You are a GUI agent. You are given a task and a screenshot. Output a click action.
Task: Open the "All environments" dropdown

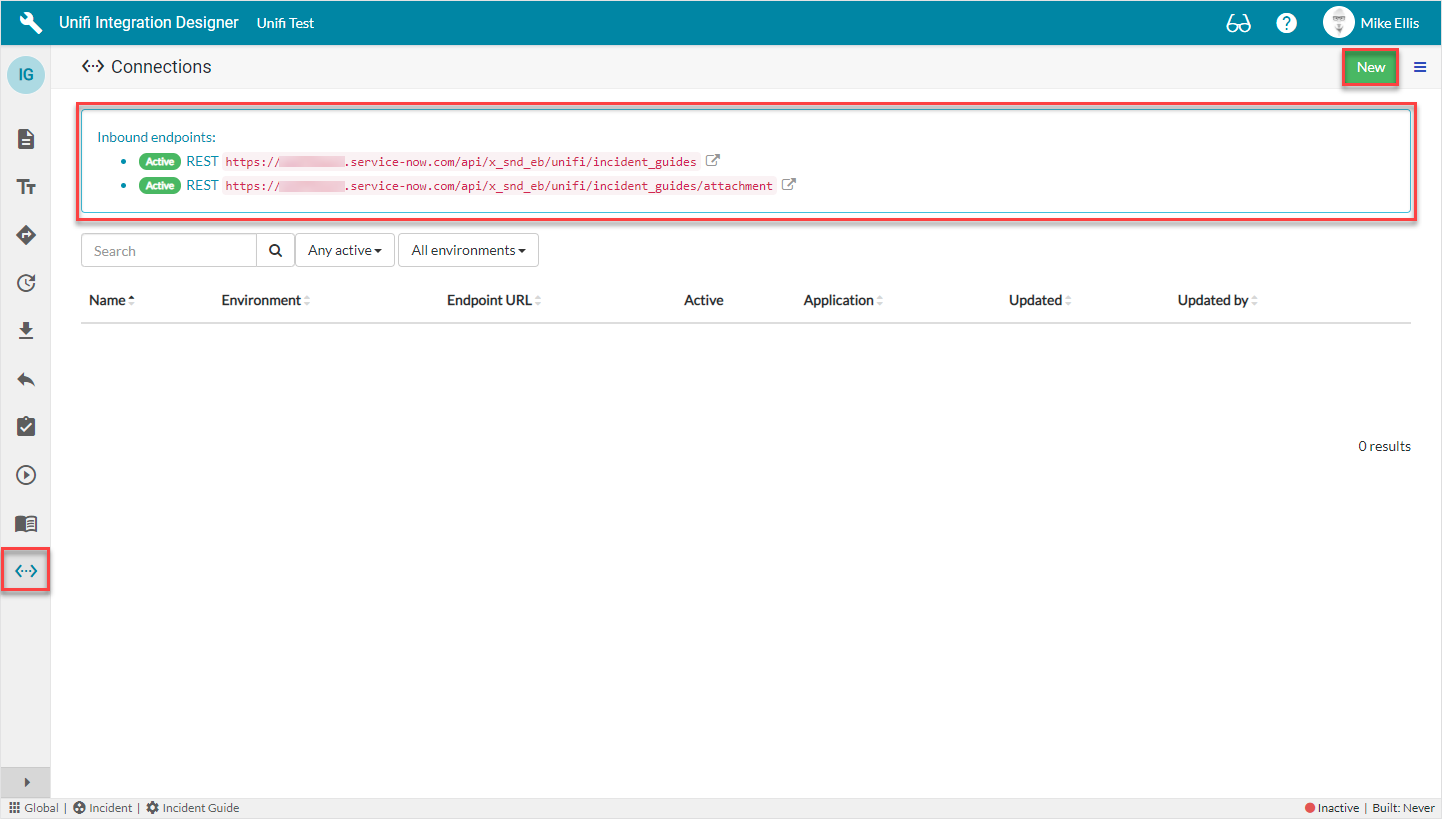(468, 250)
